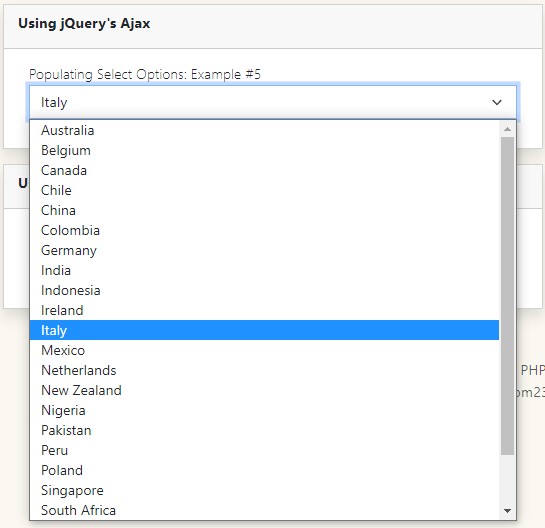Choose Pakistan from the dropdown list
This screenshot has width=545, height=528.
point(265,430)
